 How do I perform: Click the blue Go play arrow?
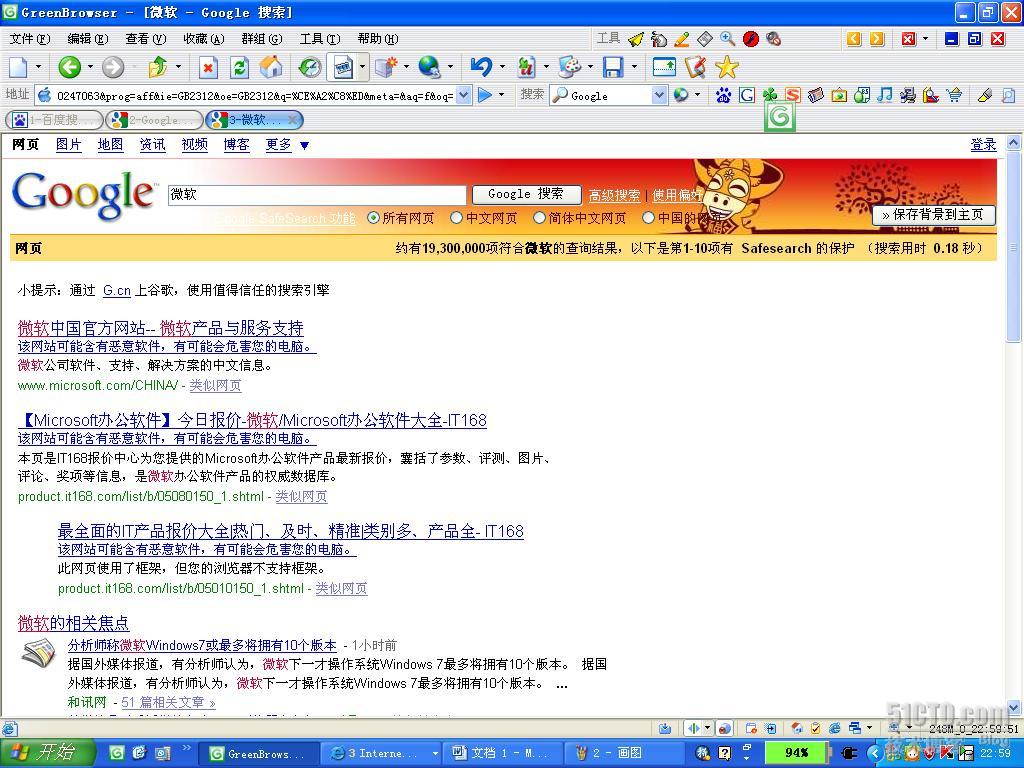pyautogui.click(x=485, y=95)
